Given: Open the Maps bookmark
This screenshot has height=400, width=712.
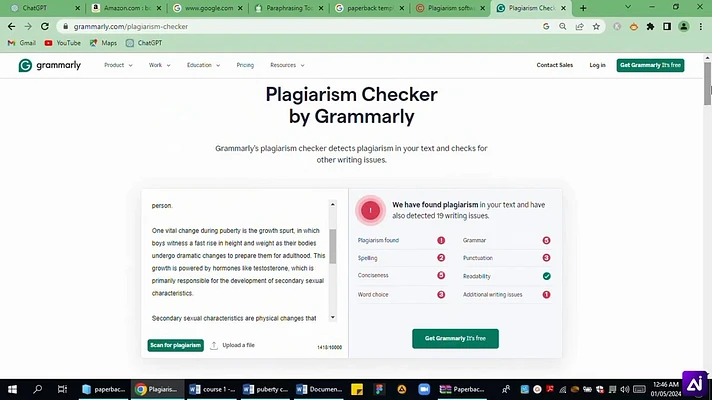Looking at the screenshot, I should 103,43.
